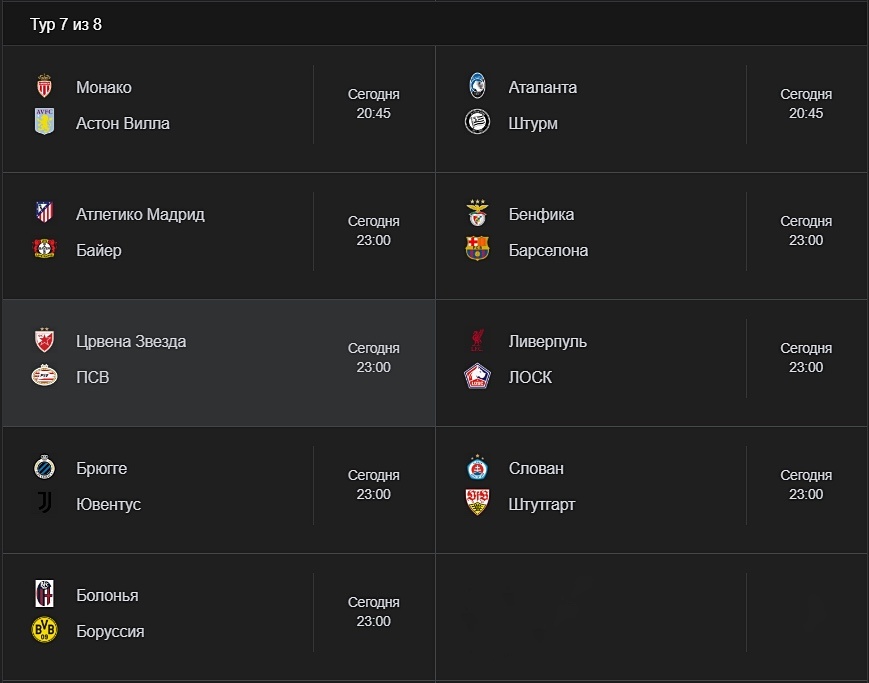Open the Штурм team link
869x683 pixels.
533,123
